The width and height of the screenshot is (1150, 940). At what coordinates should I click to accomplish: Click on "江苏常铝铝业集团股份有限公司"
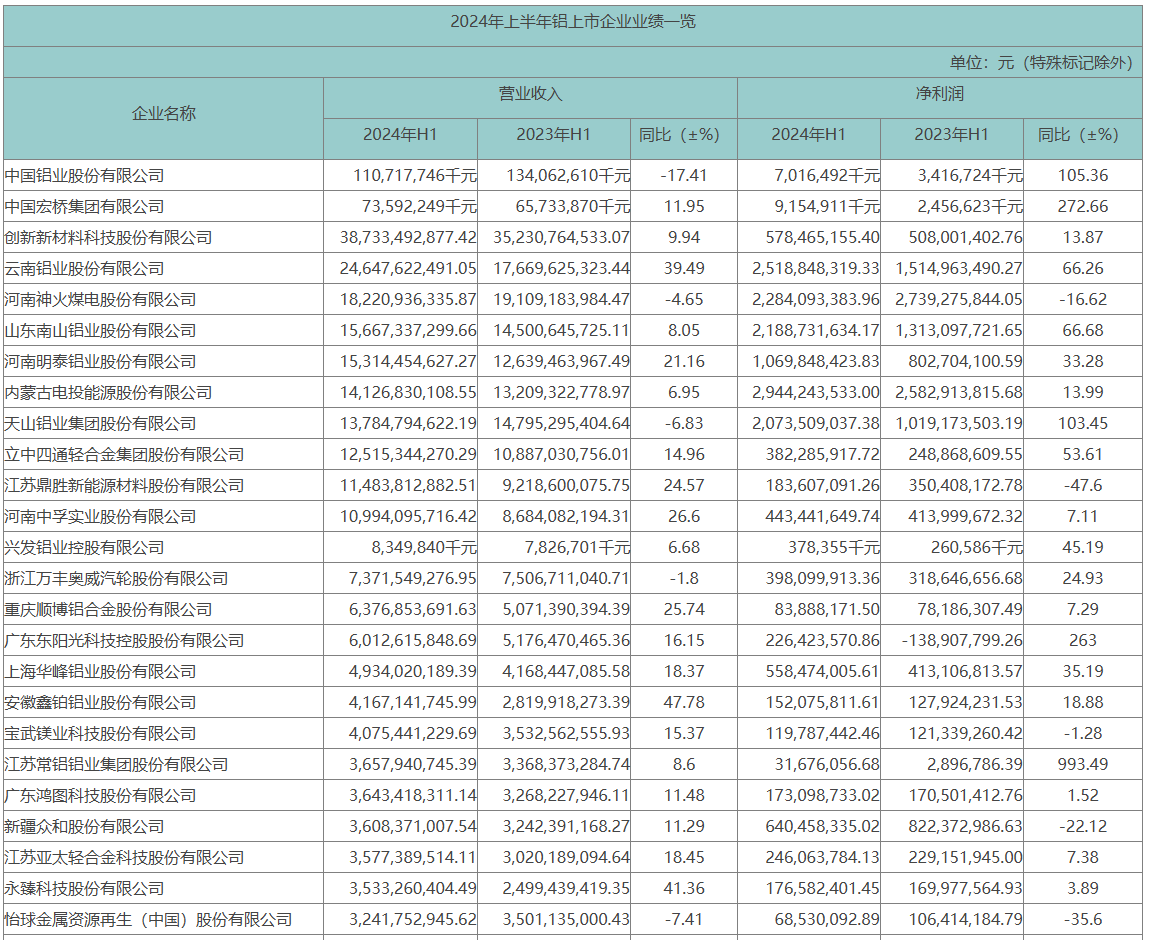click(116, 765)
